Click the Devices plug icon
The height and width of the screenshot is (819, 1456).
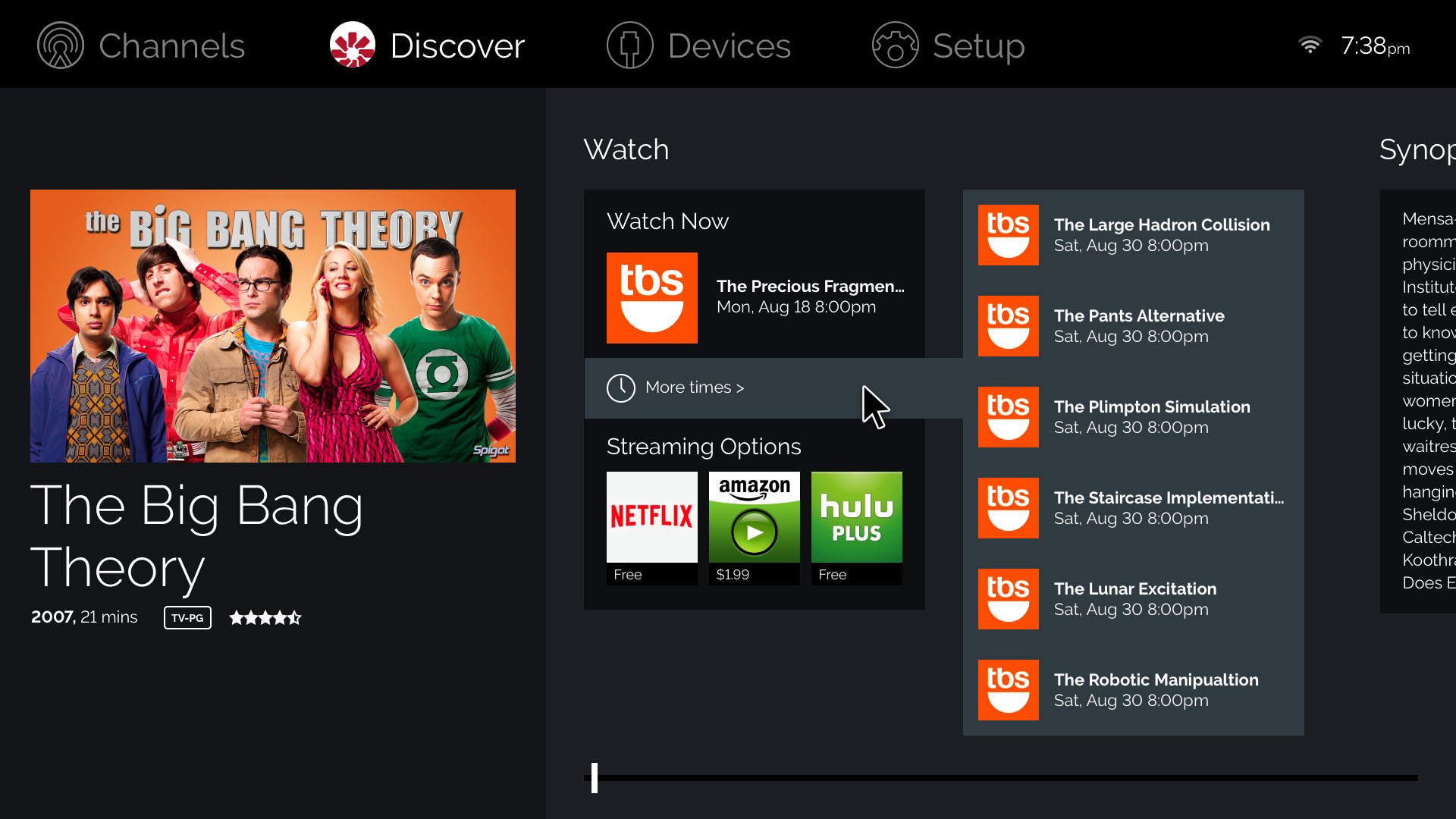click(x=629, y=45)
